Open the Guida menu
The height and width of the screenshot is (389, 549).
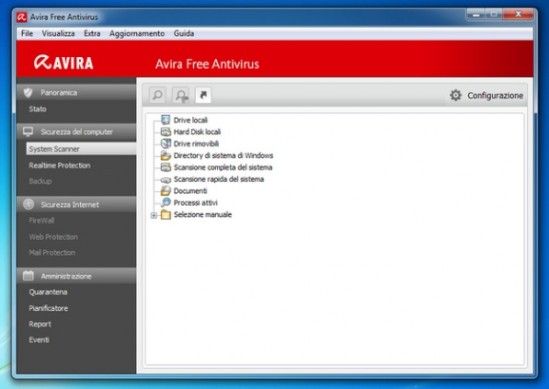pos(184,33)
